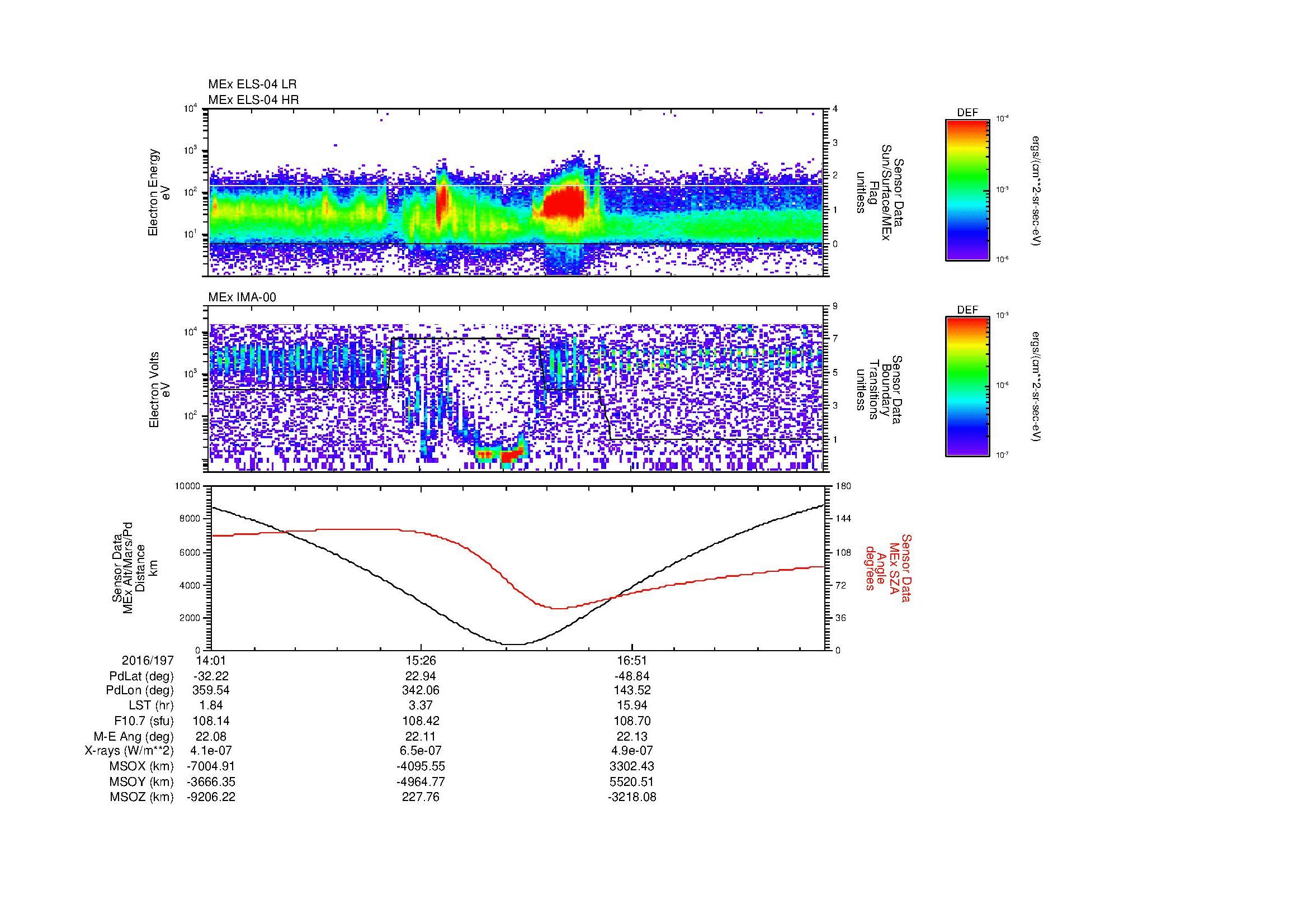This screenshot has height=924, width=1308.
Task: Click the LST value "15.94"
Action: pos(632,706)
